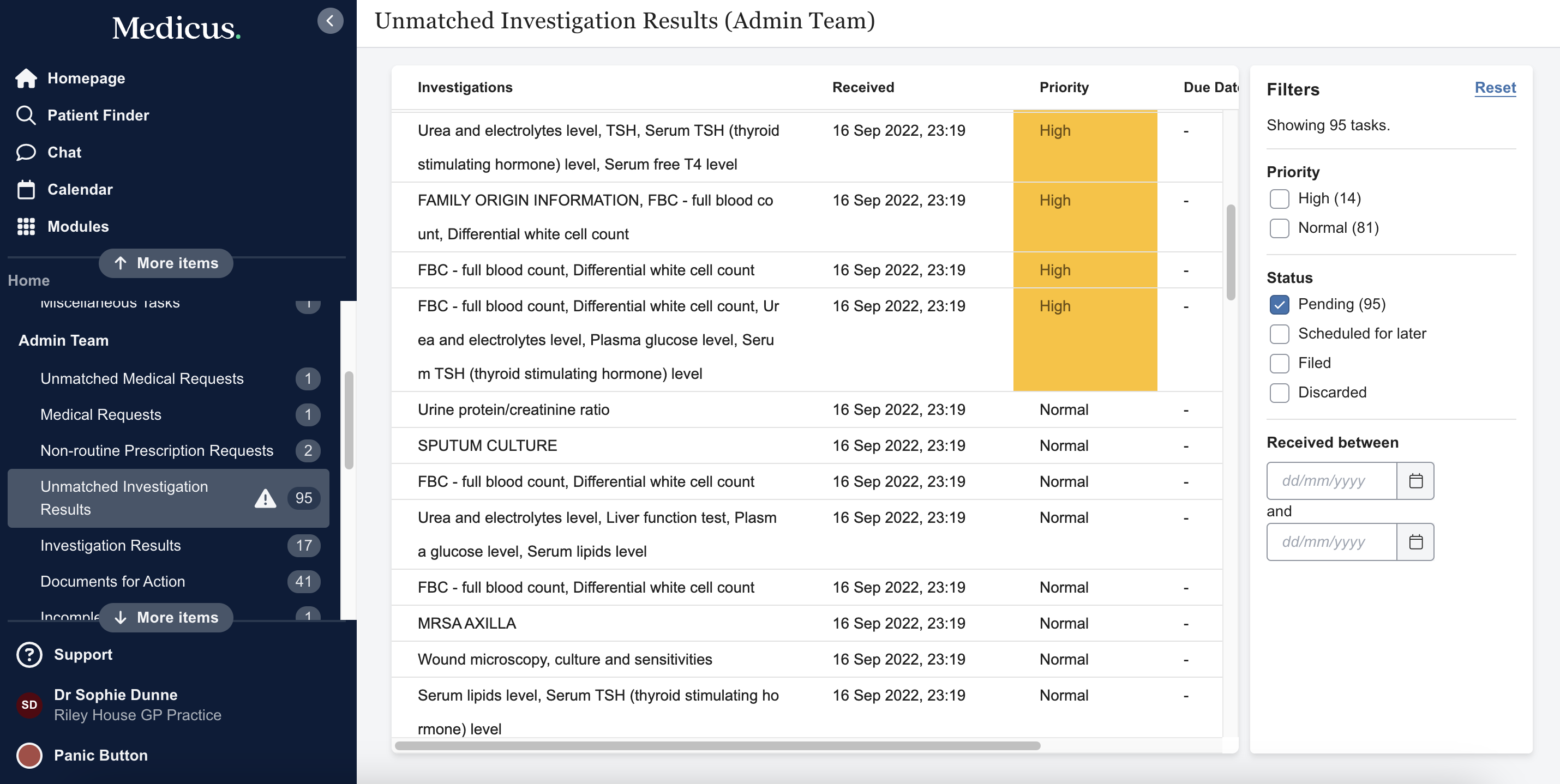Click the Reset link in Filters
The height and width of the screenshot is (784, 1560).
point(1495,88)
